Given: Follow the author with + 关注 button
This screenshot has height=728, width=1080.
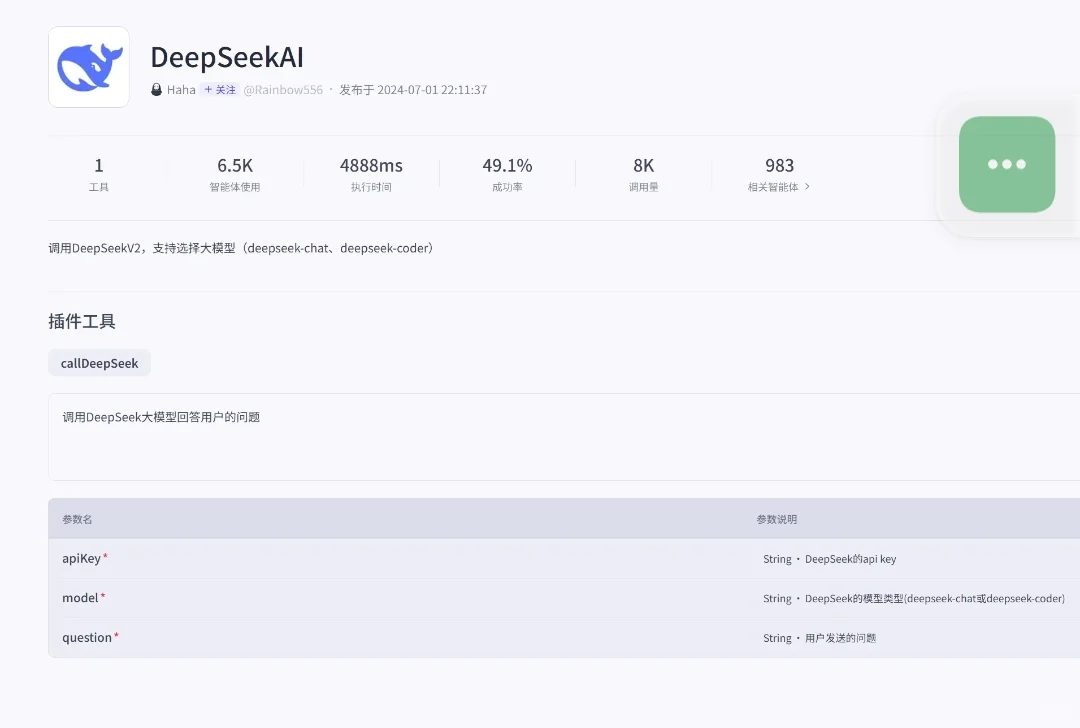Looking at the screenshot, I should pos(220,90).
